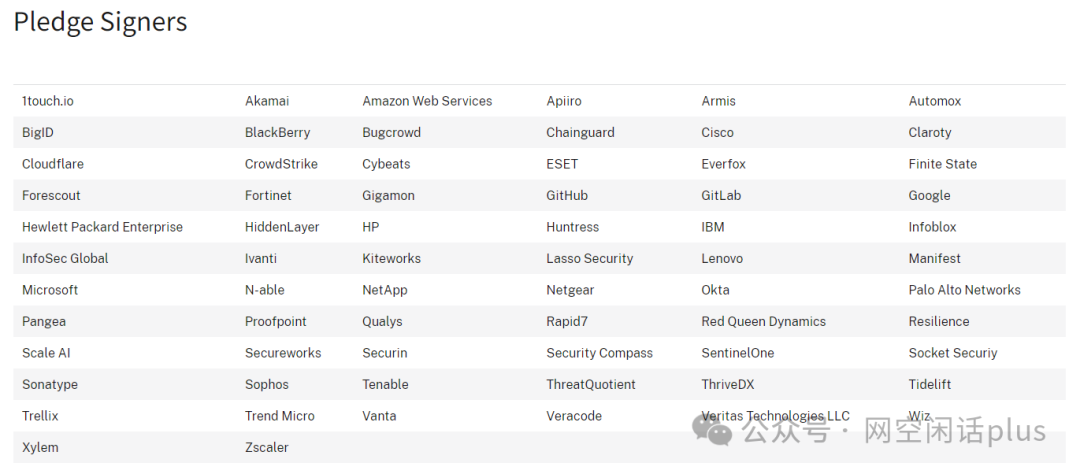
Task: Select the Amazon Web Services entry
Action: coord(427,101)
